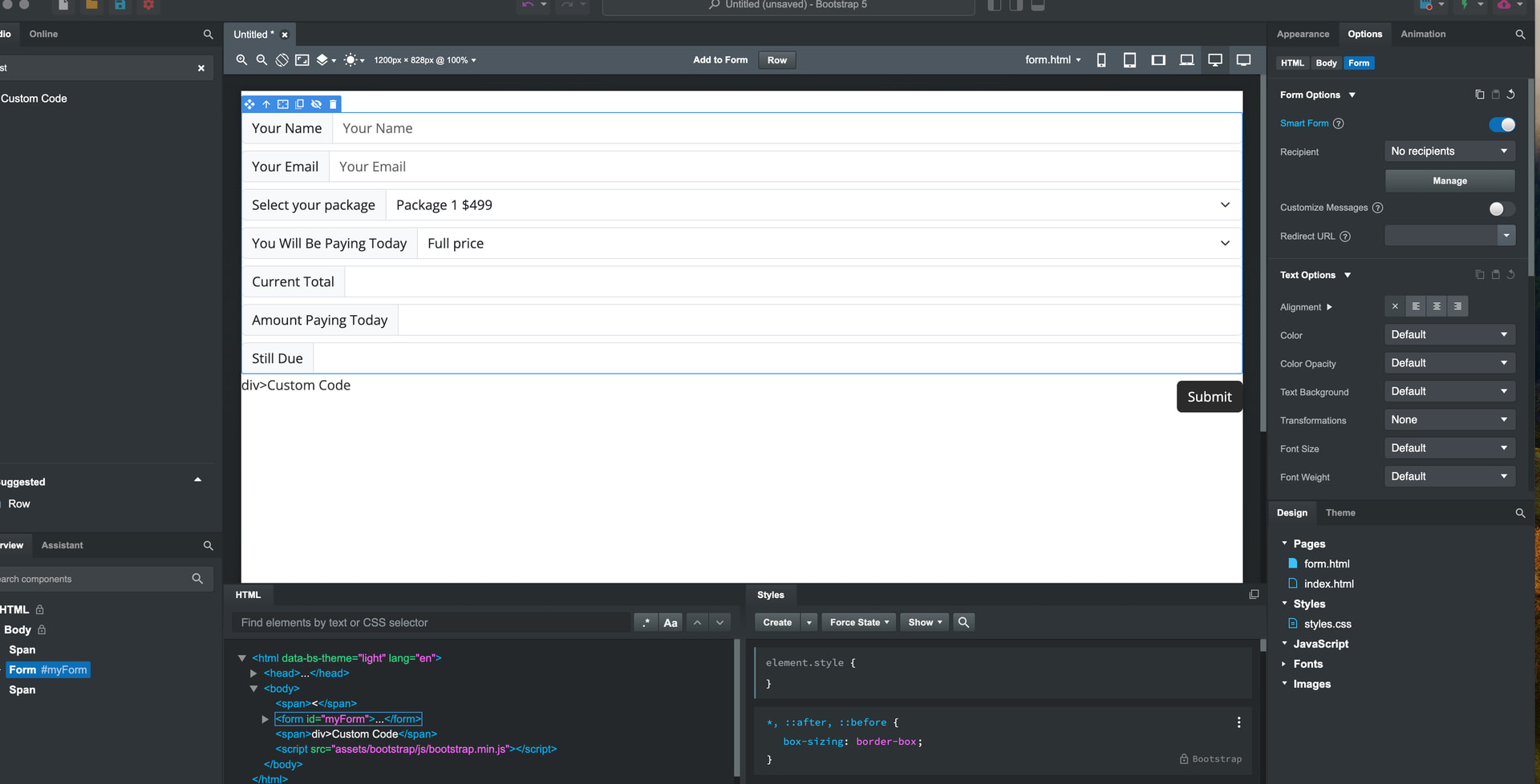The image size is (1540, 784).
Task: Open the Recipient dropdown
Action: point(1449,152)
